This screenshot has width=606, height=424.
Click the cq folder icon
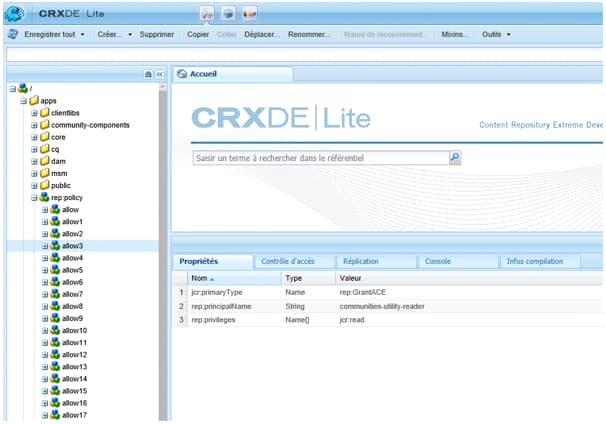tap(45, 149)
